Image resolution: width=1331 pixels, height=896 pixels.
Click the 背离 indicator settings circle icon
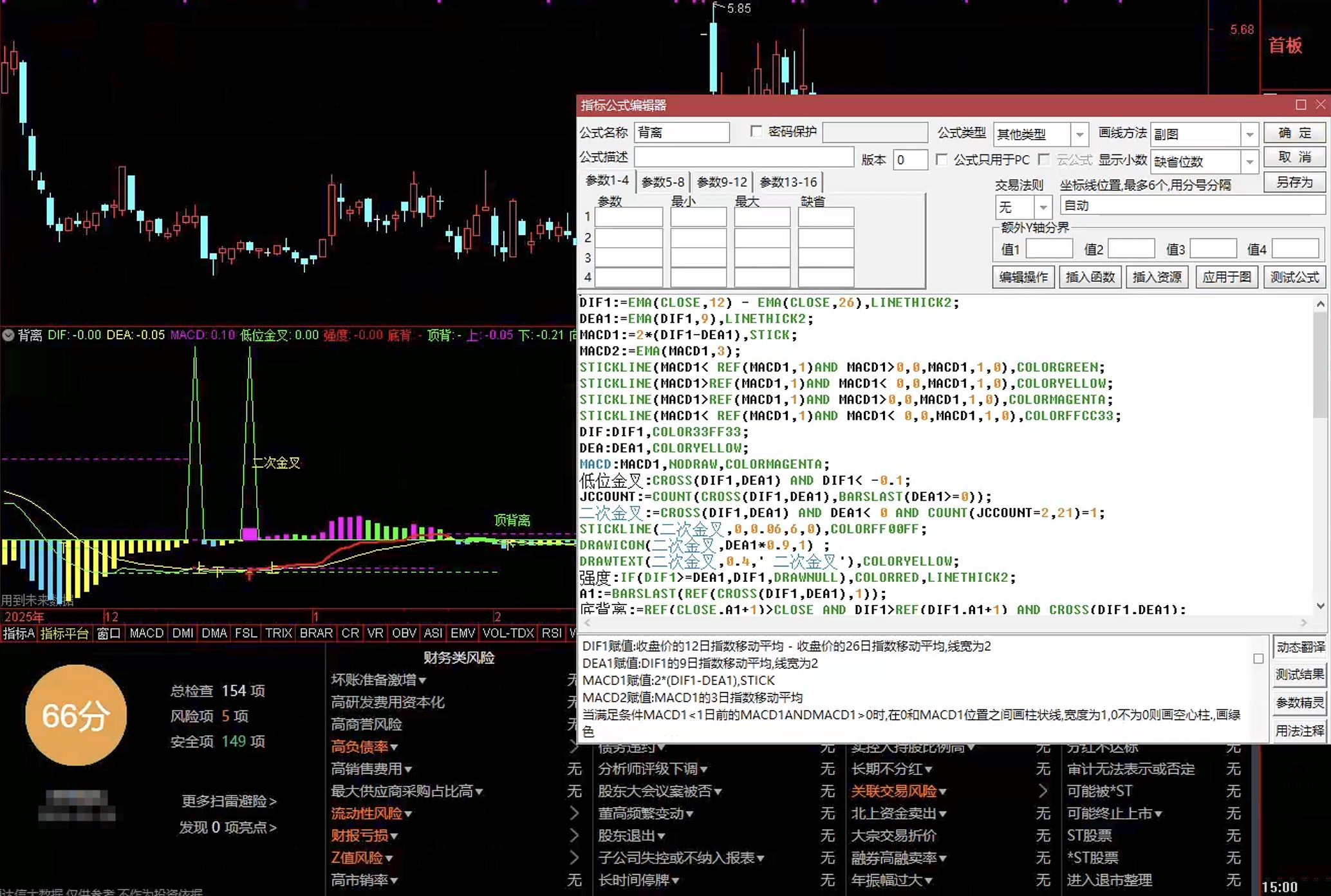(x=8, y=335)
